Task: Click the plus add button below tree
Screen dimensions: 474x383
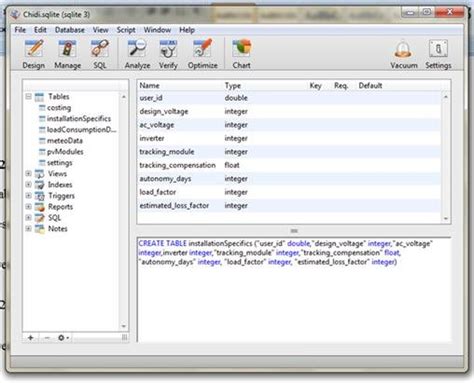Action: click(30, 337)
